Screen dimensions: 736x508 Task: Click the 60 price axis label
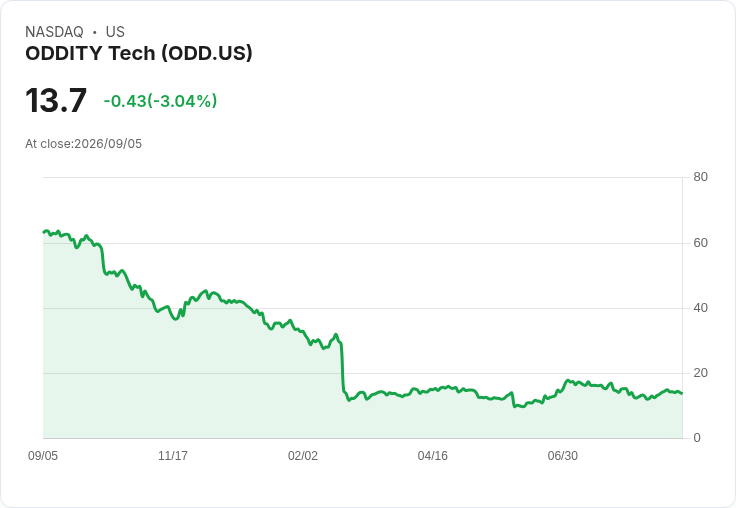(x=700, y=243)
